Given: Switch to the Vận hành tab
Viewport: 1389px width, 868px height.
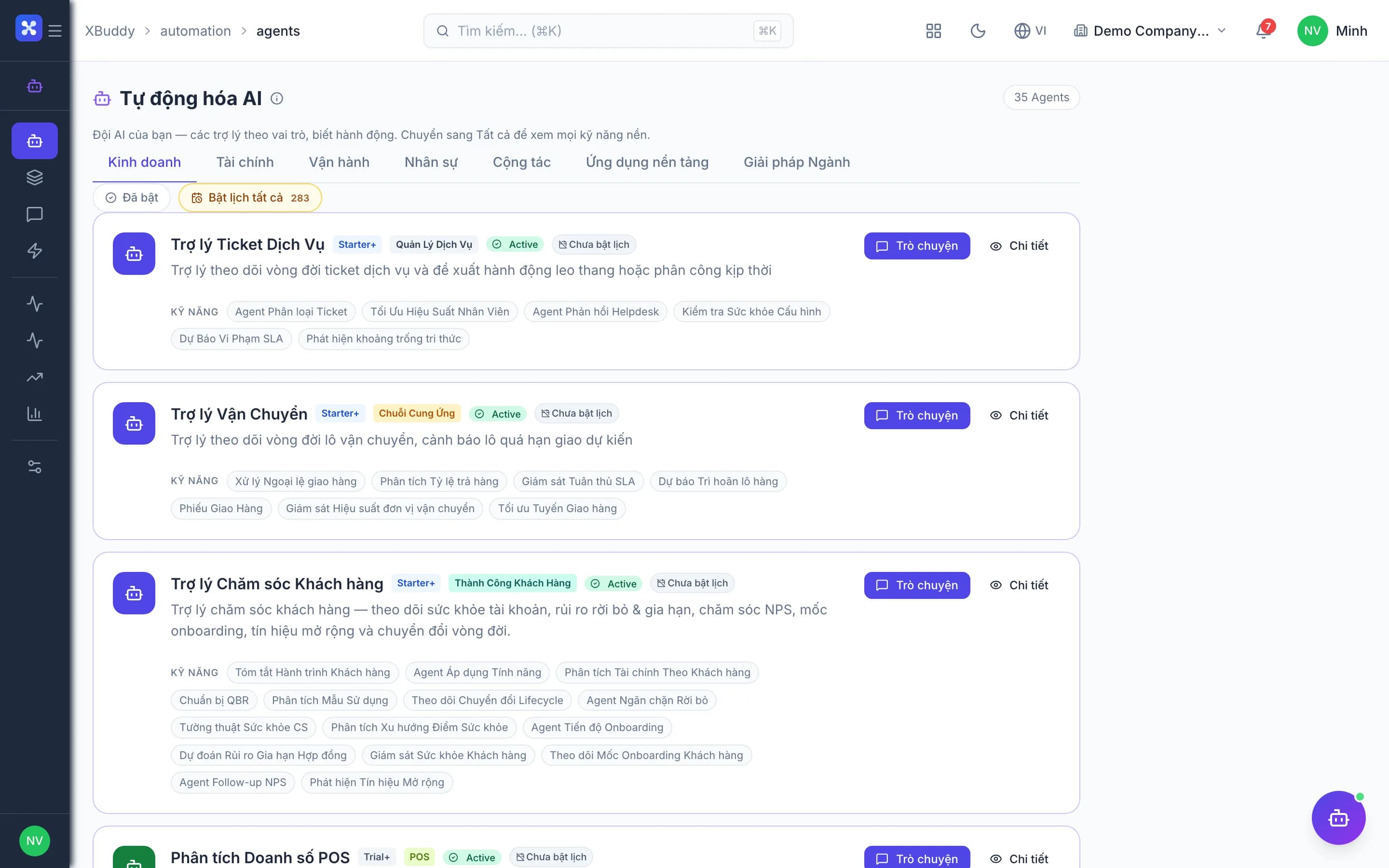Looking at the screenshot, I should pos(339,163).
